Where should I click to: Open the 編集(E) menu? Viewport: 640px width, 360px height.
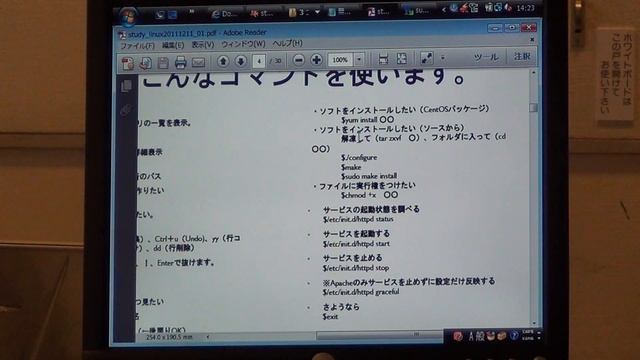[173, 45]
